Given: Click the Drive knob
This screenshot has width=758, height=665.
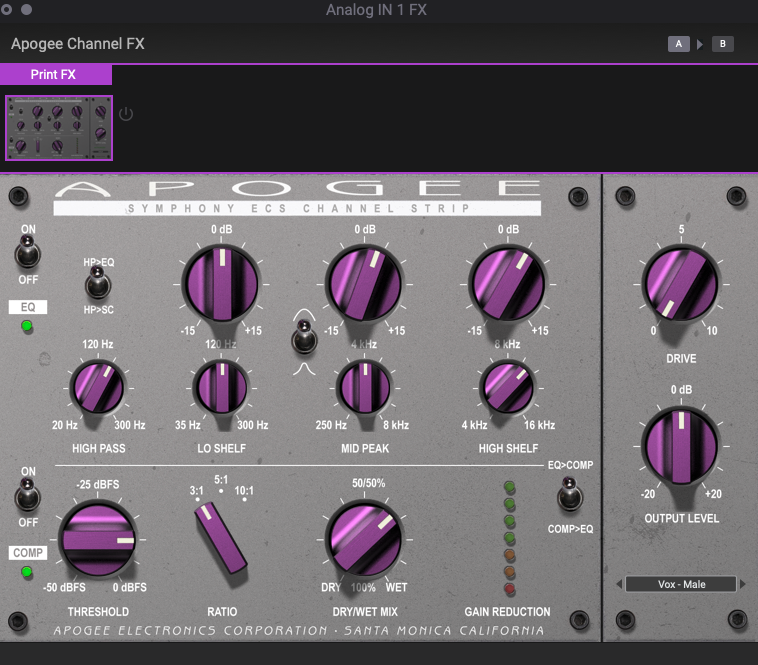Looking at the screenshot, I should coord(681,284).
